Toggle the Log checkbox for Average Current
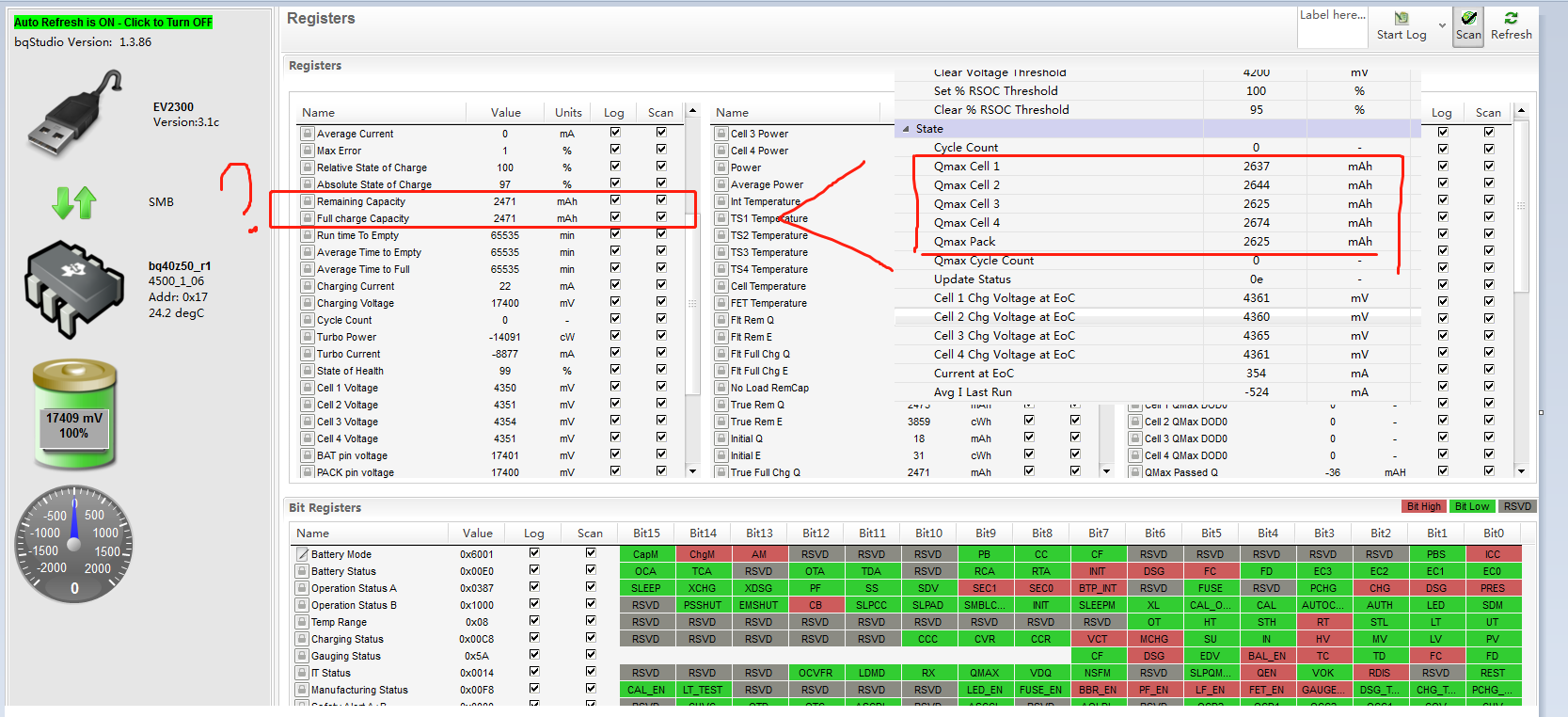1568x717 pixels. 615,133
